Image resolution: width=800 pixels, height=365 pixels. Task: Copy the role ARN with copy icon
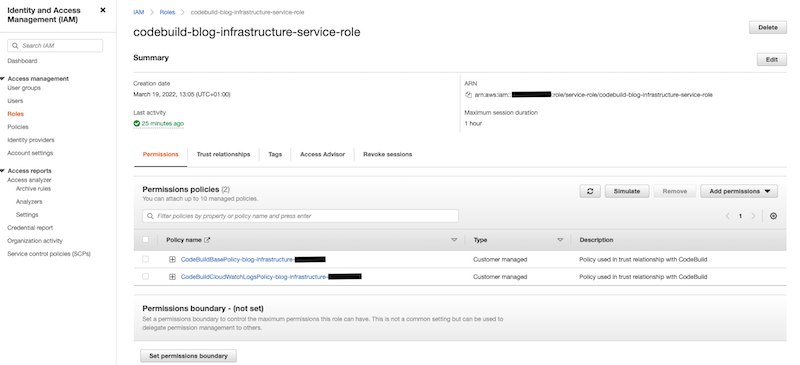tap(468, 94)
